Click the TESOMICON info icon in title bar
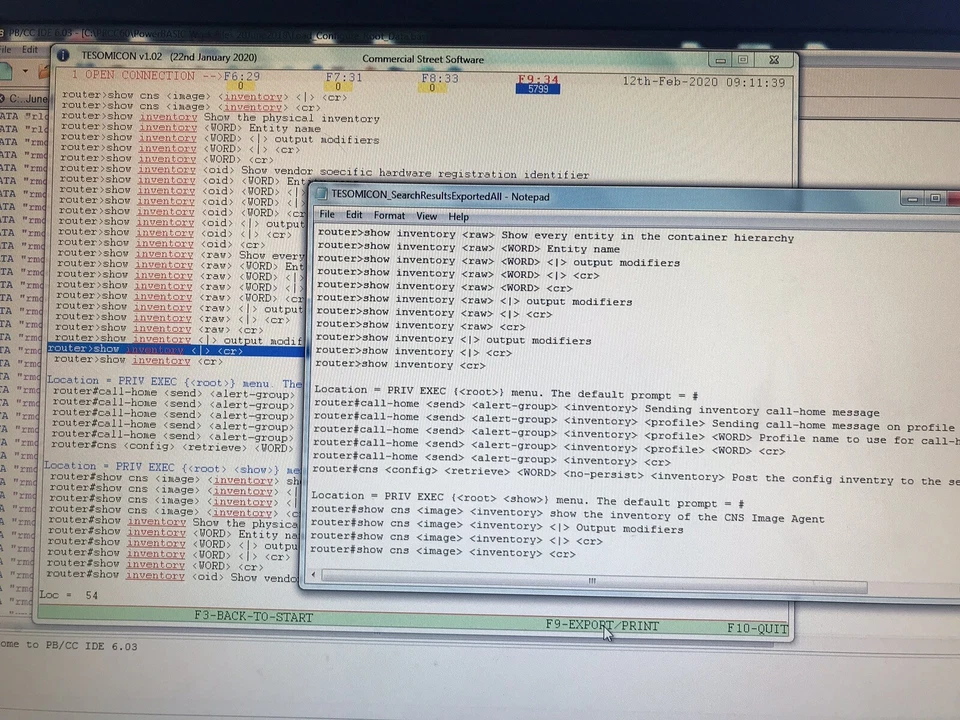The width and height of the screenshot is (960, 720). coord(63,56)
